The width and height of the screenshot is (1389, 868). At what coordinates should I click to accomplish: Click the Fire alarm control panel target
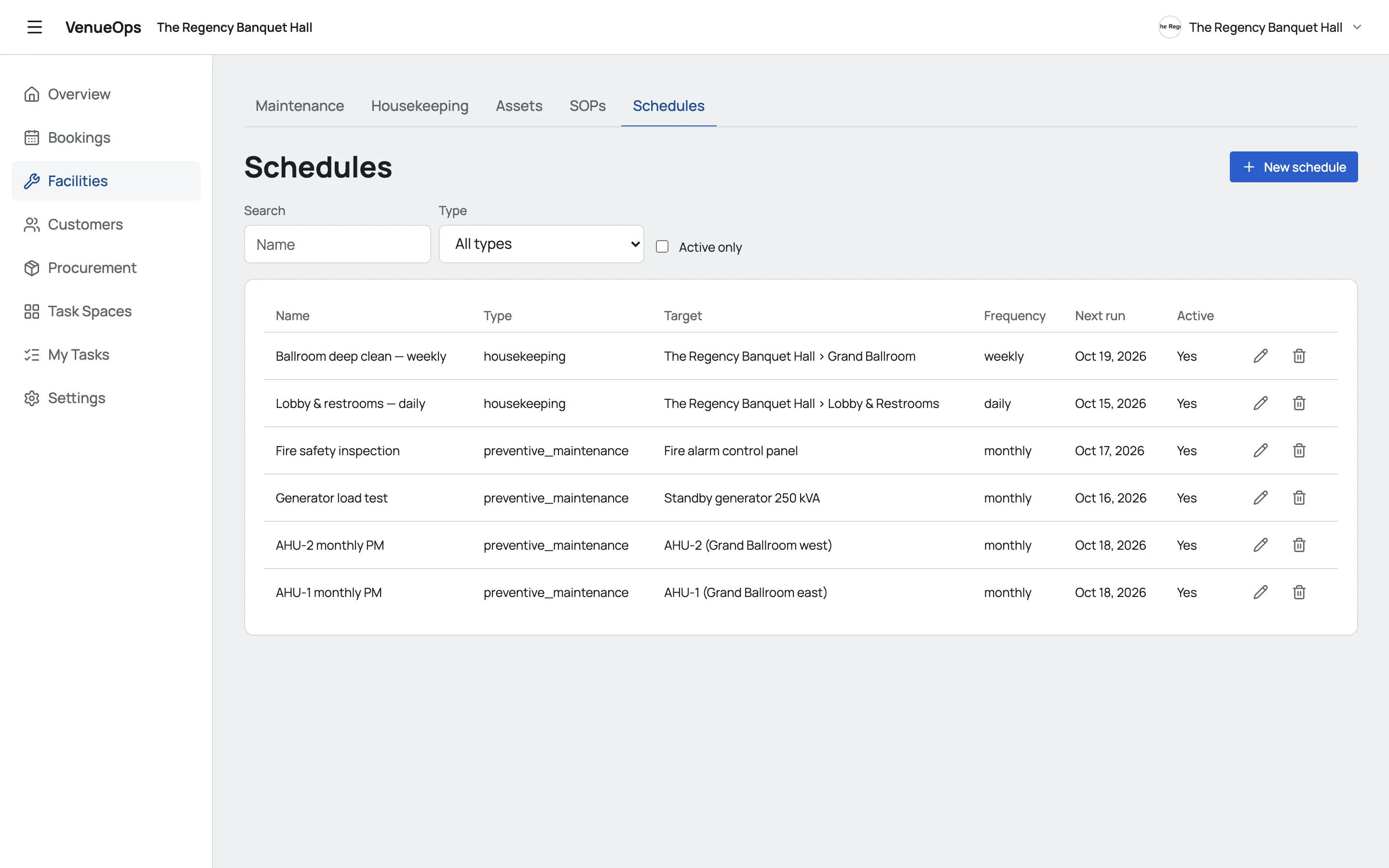click(731, 451)
